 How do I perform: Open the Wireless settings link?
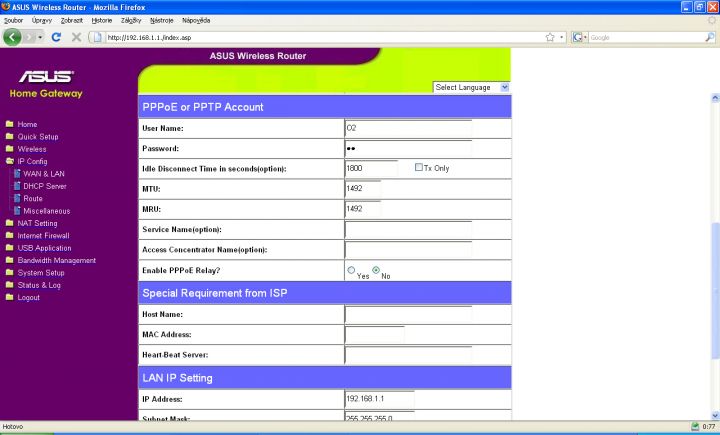point(32,149)
